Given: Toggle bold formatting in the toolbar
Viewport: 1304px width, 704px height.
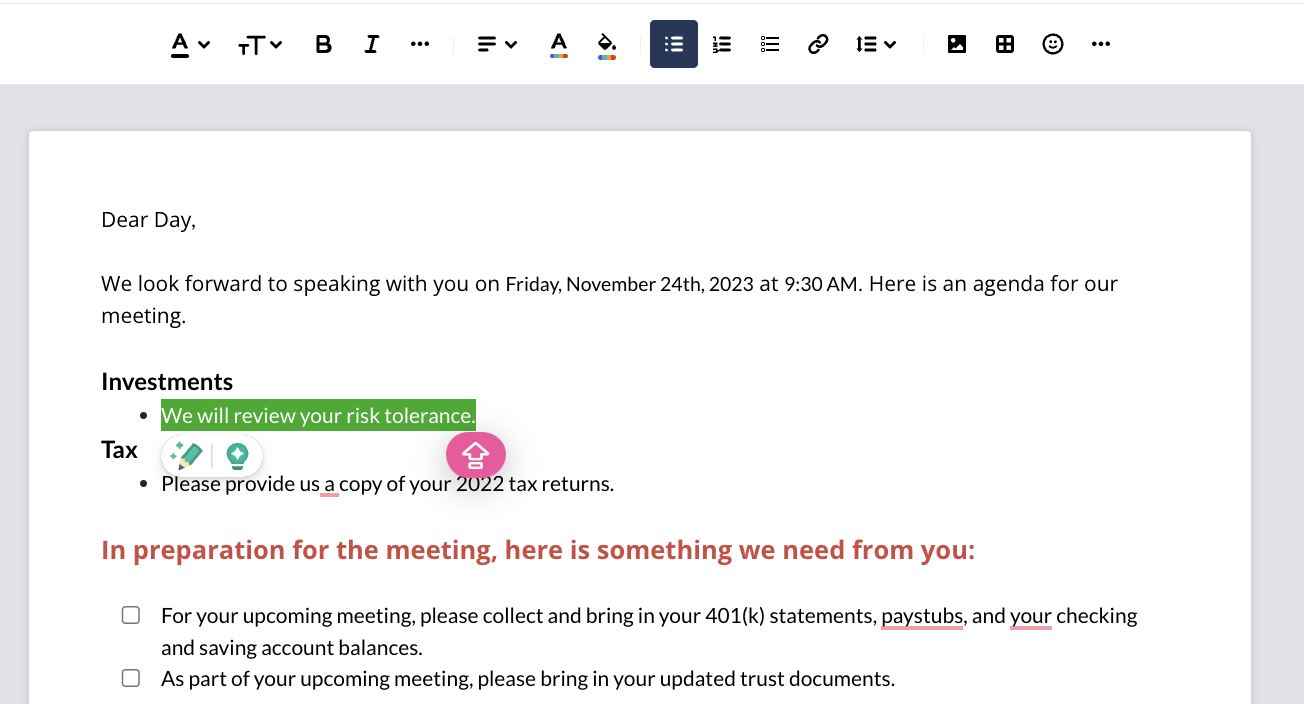Looking at the screenshot, I should pos(323,44).
